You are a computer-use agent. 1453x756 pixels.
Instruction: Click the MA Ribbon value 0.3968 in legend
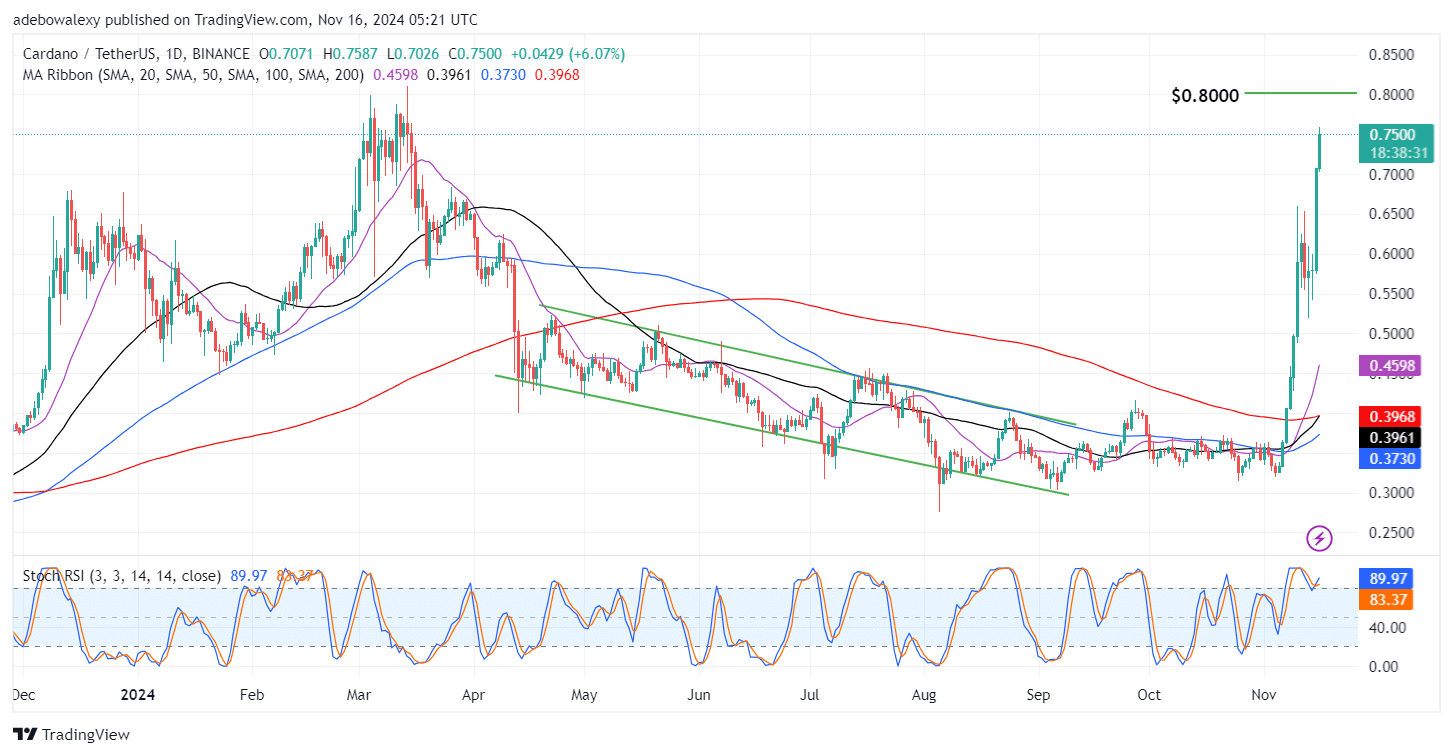(557, 74)
